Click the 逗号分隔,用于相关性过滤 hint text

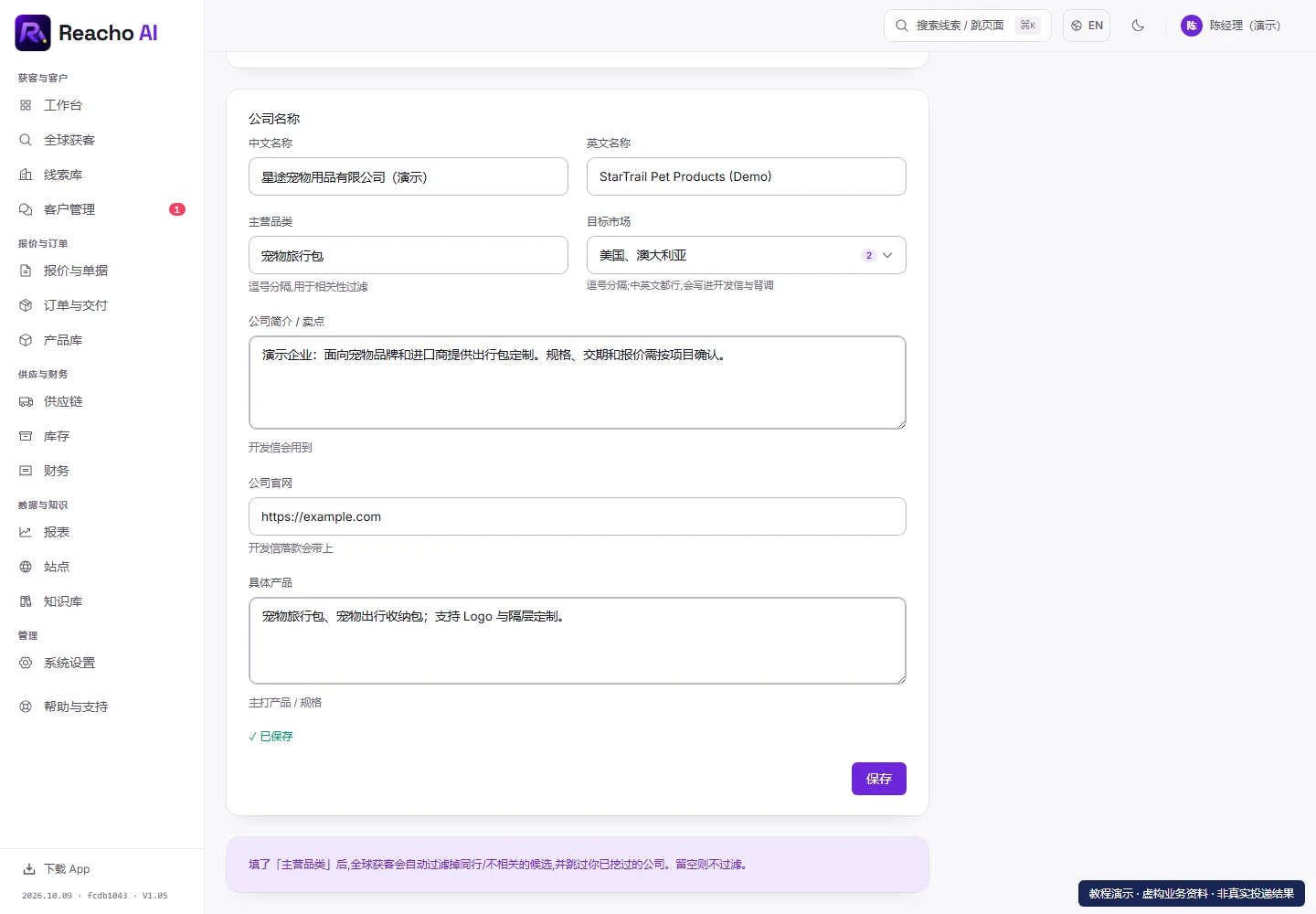pyautogui.click(x=308, y=286)
